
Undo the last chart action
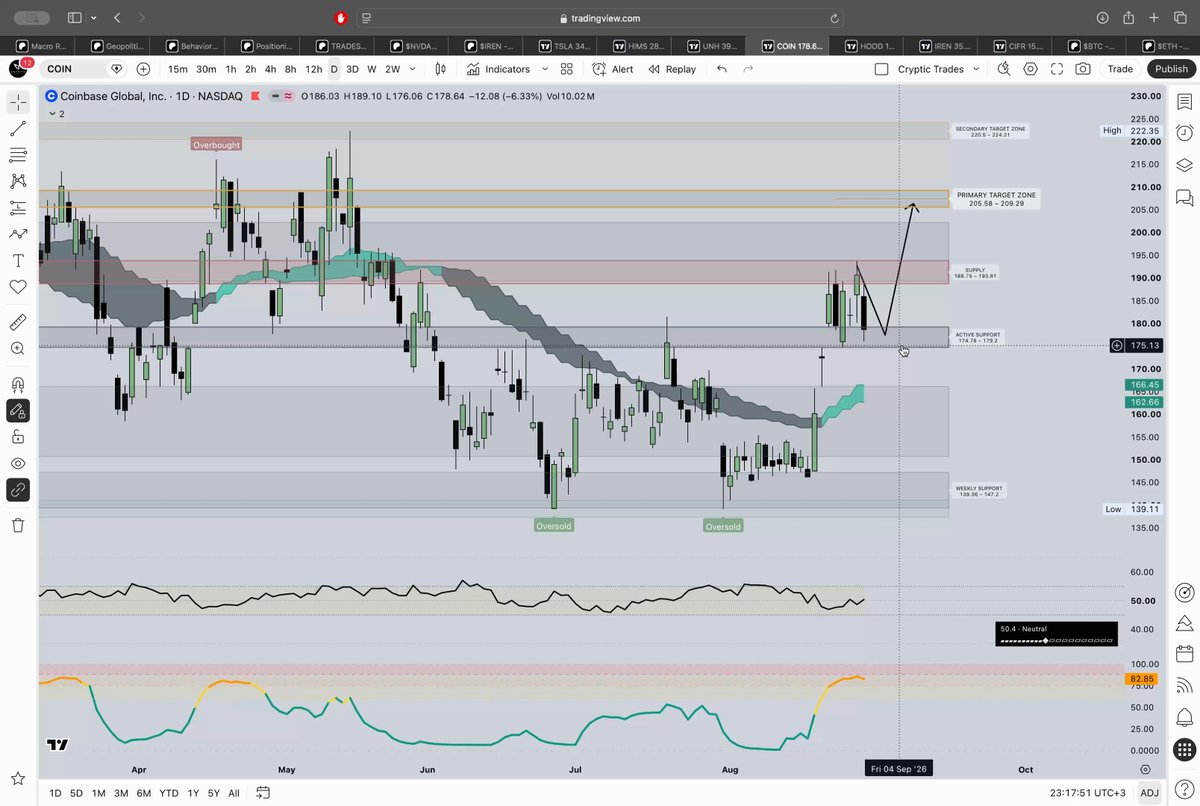(x=722, y=69)
